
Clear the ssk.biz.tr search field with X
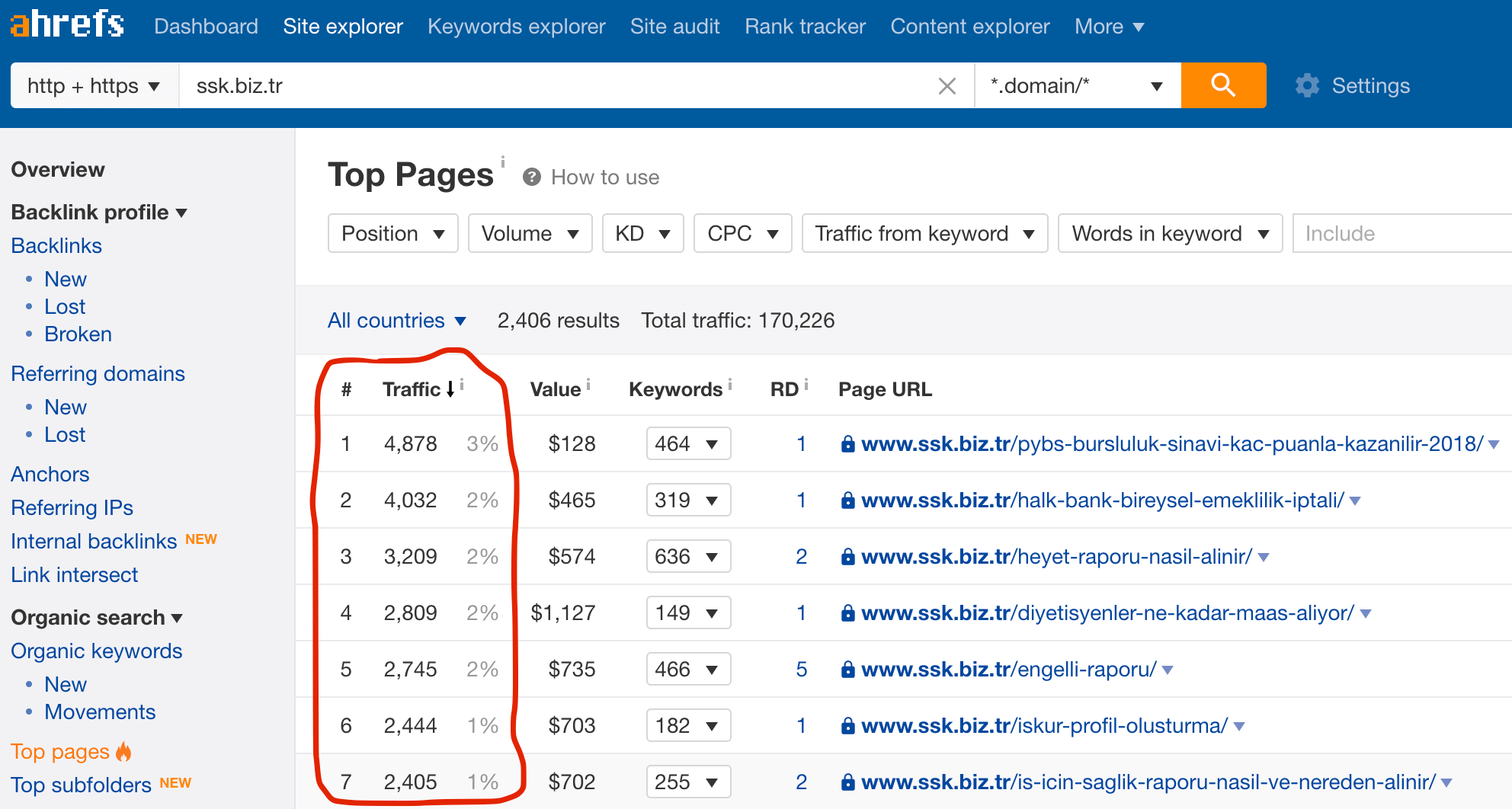tap(947, 86)
